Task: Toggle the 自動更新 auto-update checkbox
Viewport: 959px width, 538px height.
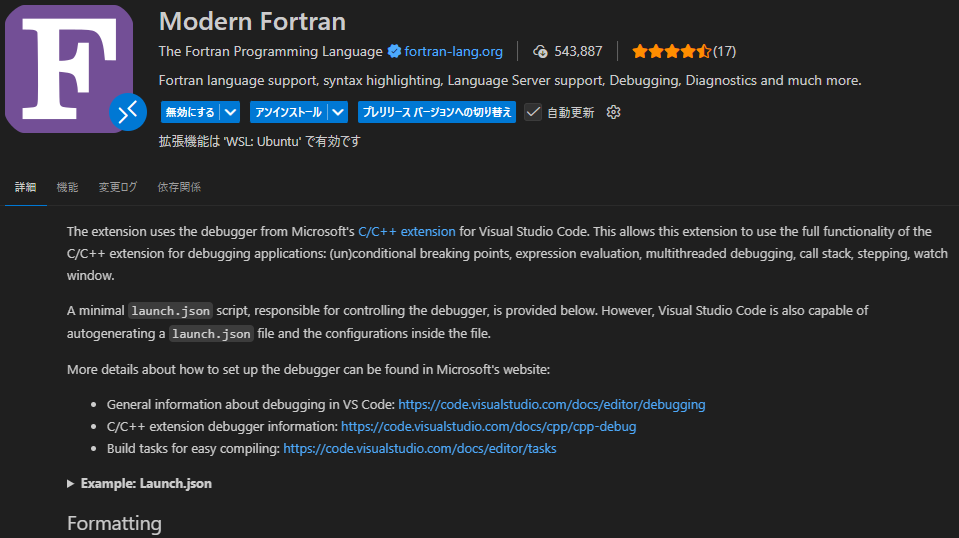Action: 533,112
